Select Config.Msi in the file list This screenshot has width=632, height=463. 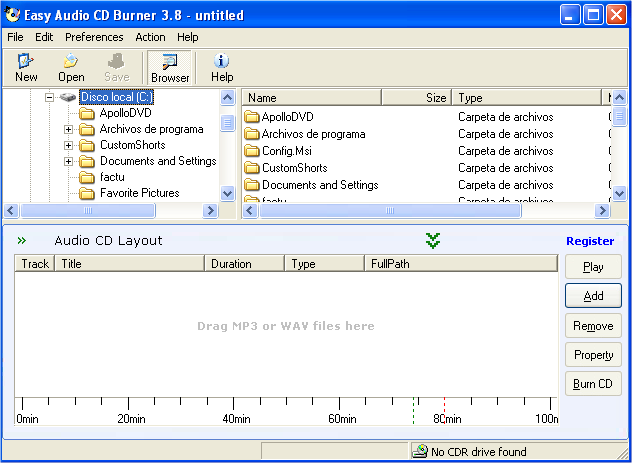click(x=287, y=151)
